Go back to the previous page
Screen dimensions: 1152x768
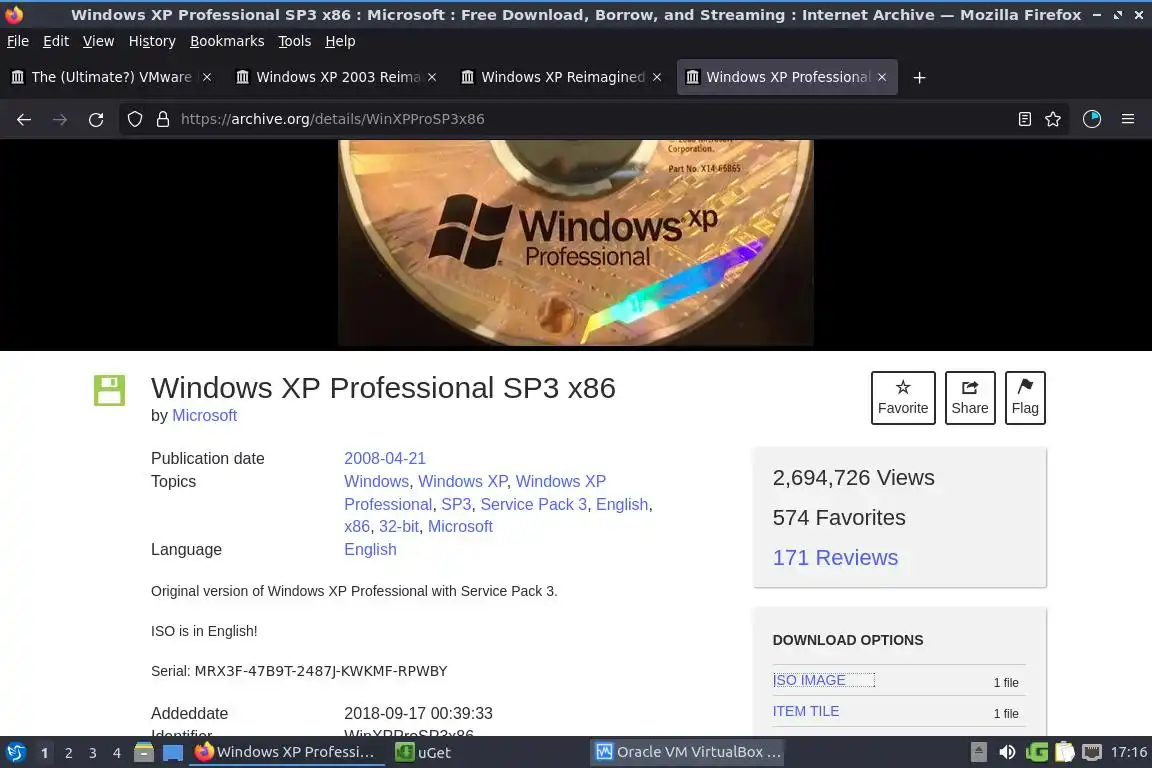click(x=24, y=119)
